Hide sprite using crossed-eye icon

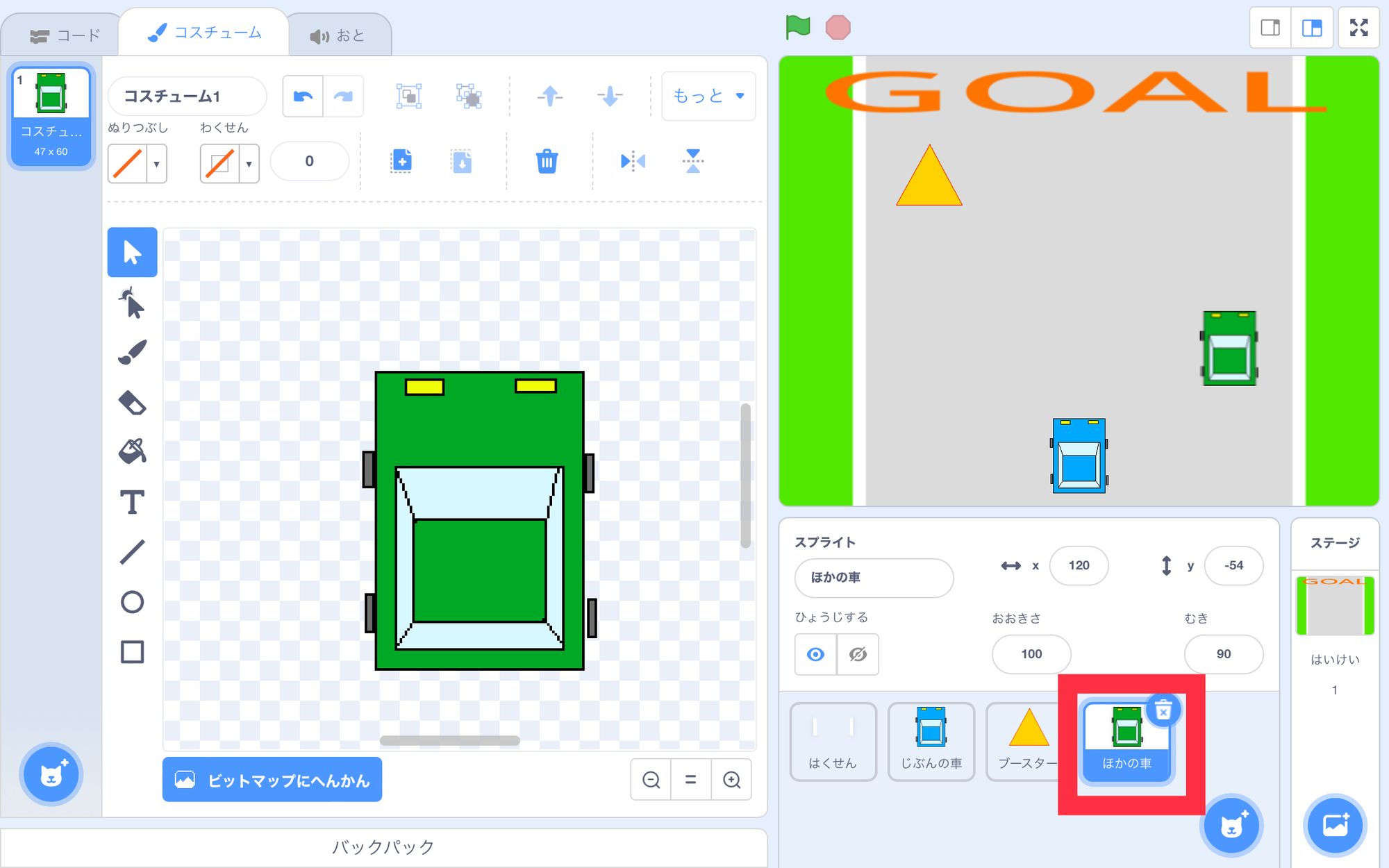coord(858,654)
